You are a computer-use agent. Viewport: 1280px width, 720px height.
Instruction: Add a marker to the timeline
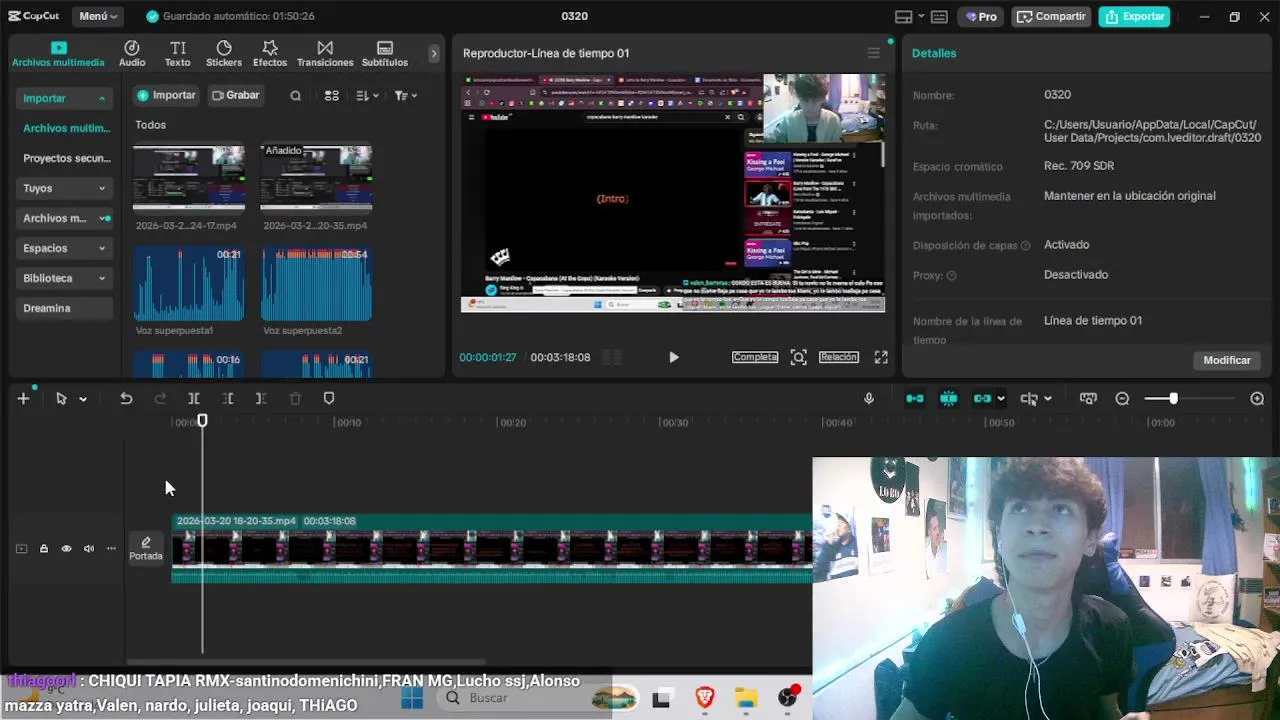coord(329,398)
